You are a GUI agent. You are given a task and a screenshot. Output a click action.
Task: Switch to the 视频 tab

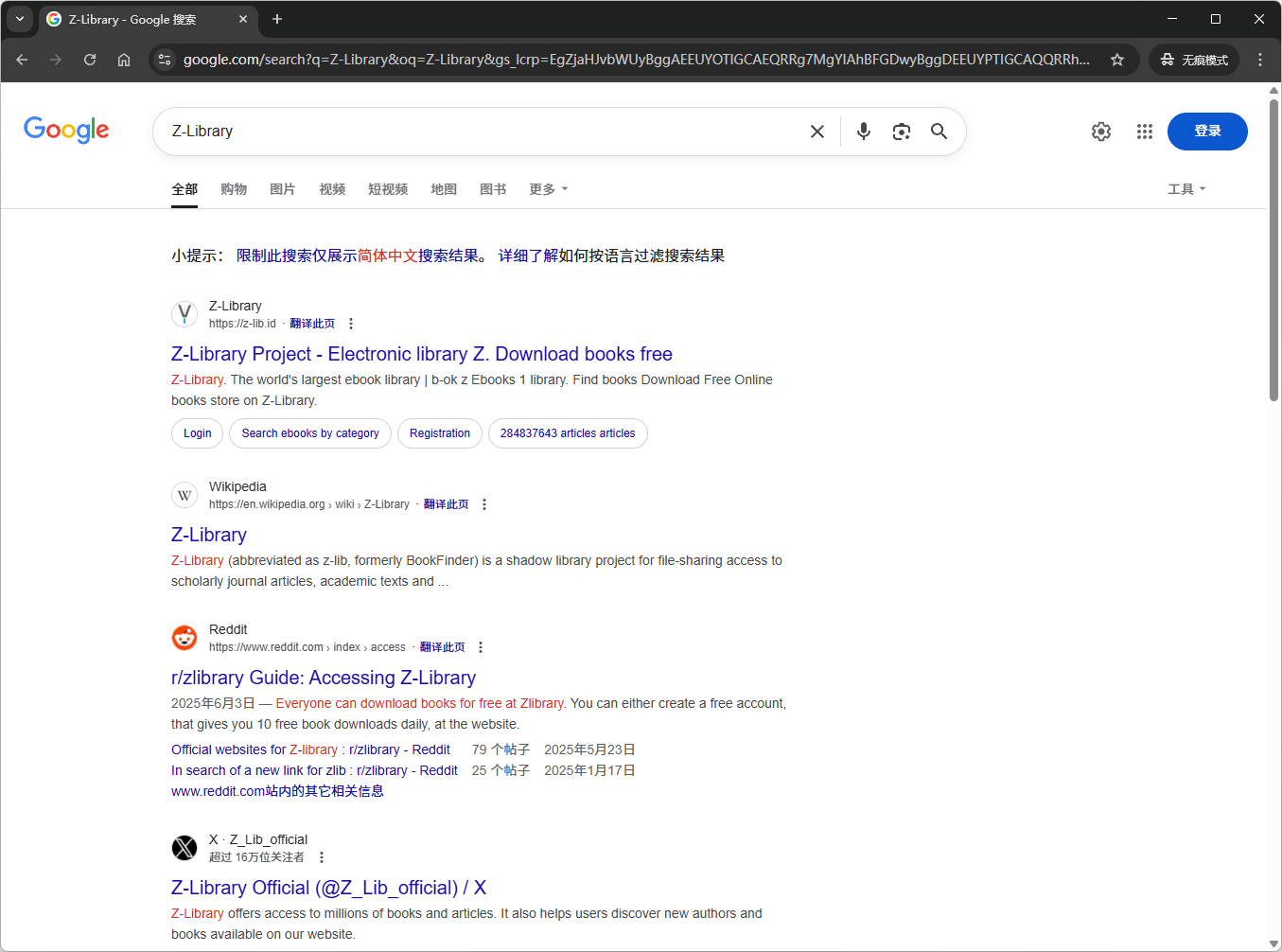[332, 189]
